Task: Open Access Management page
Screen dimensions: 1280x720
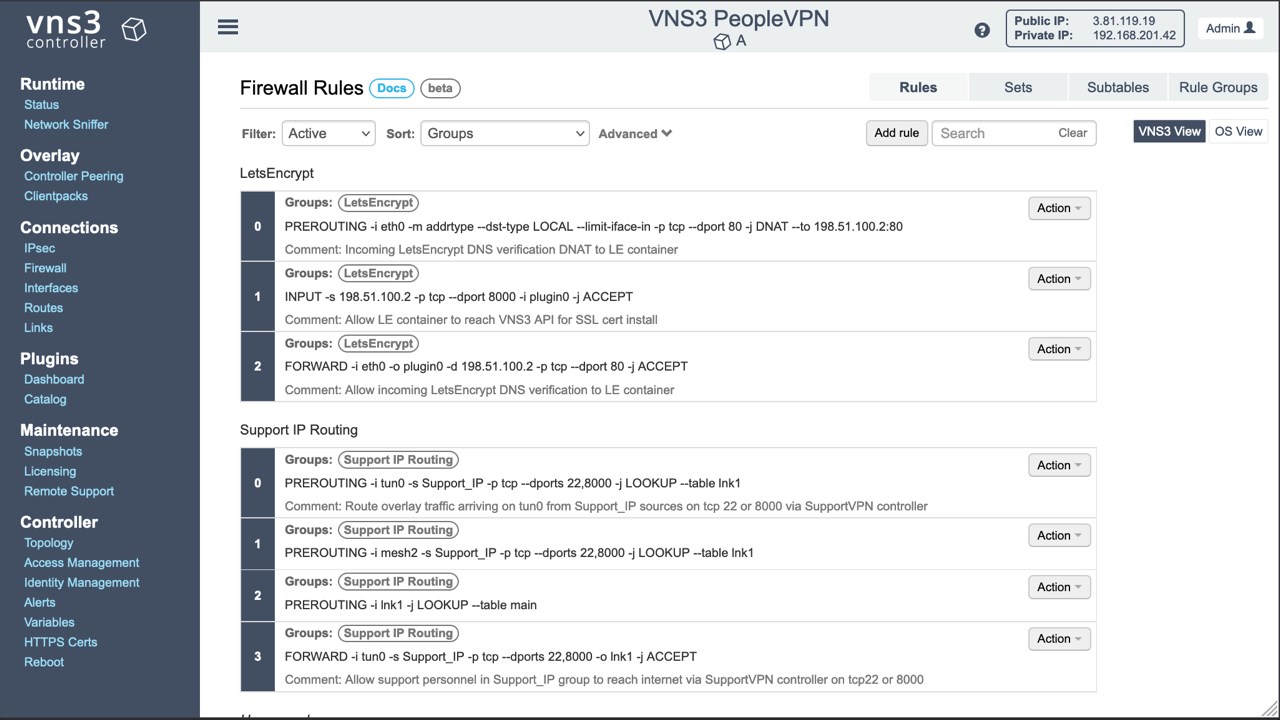Action: tap(82, 563)
